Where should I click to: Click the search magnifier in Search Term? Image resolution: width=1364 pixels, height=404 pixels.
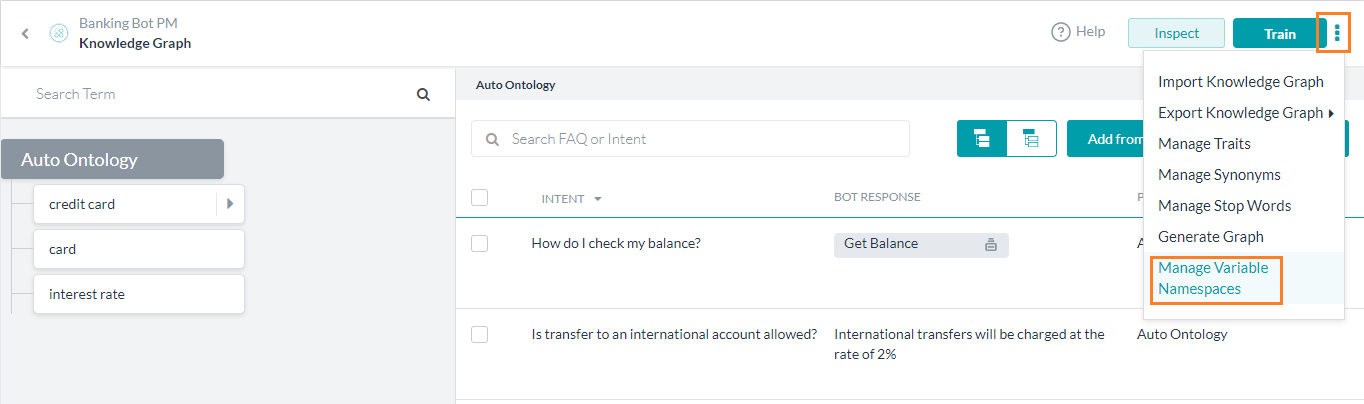[423, 94]
